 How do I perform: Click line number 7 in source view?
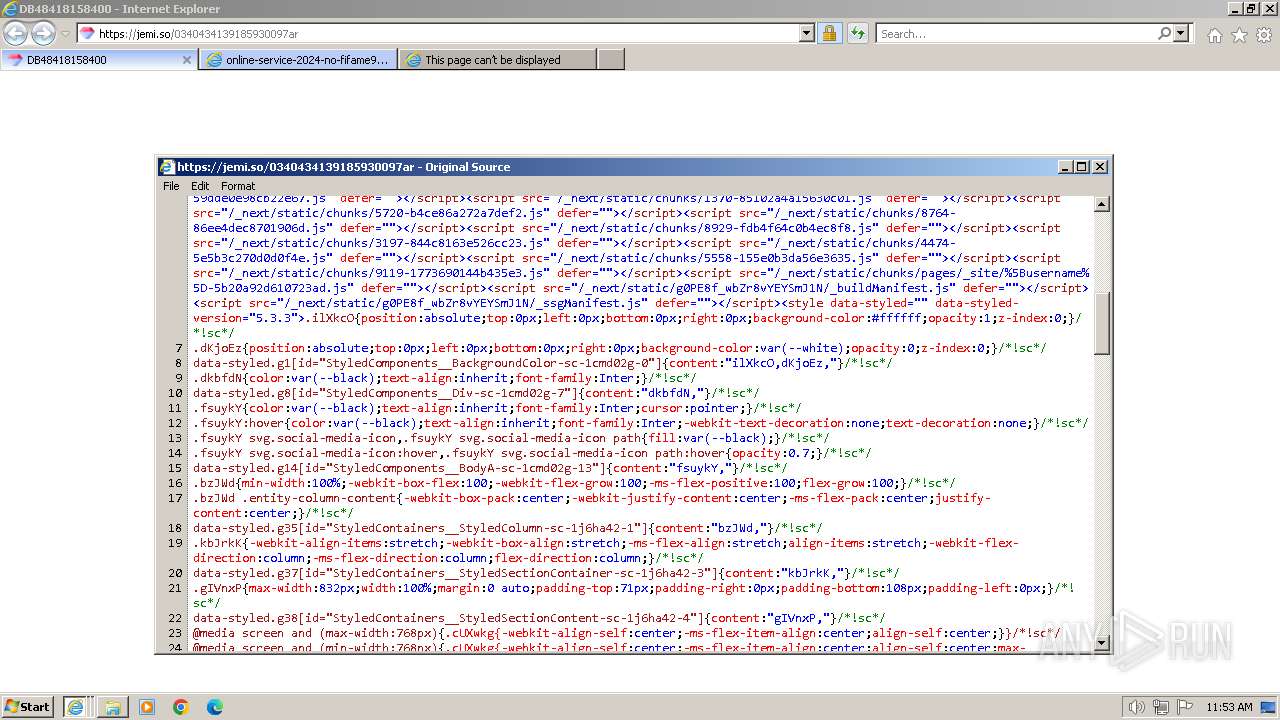coord(179,348)
